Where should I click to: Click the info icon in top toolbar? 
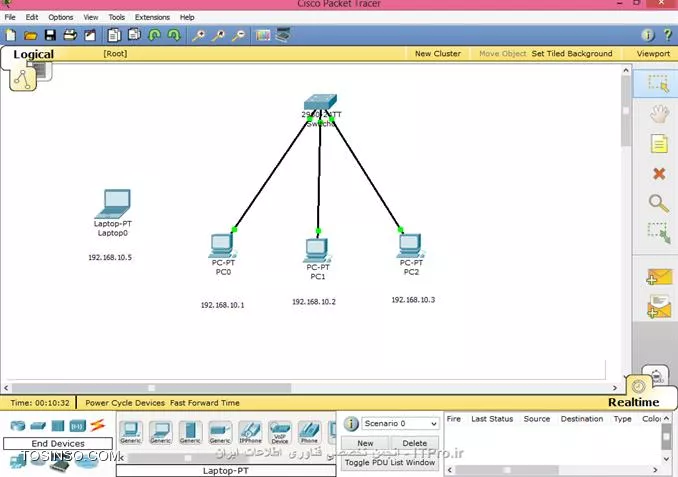(x=648, y=35)
